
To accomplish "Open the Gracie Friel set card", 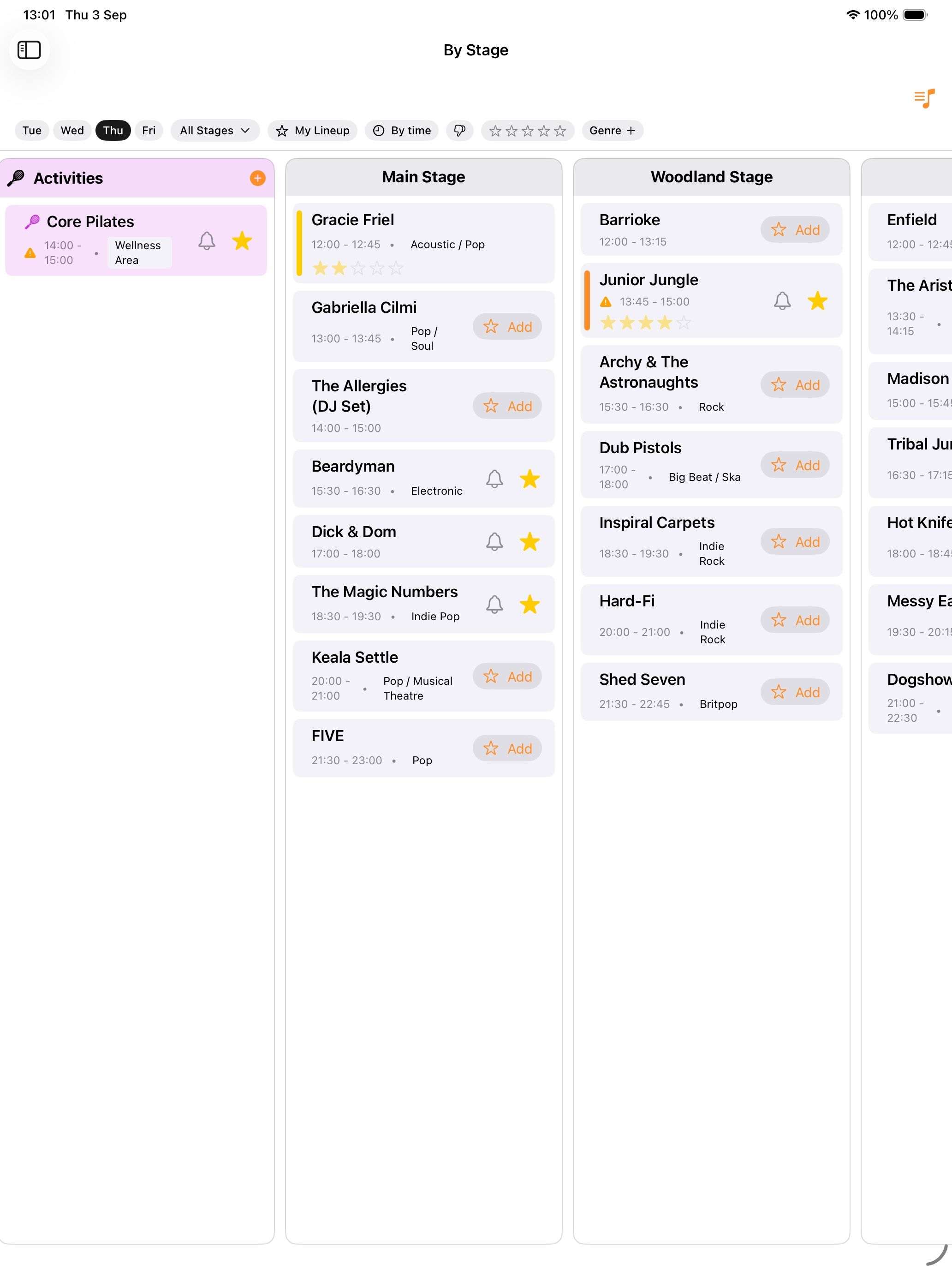I will pos(423,243).
